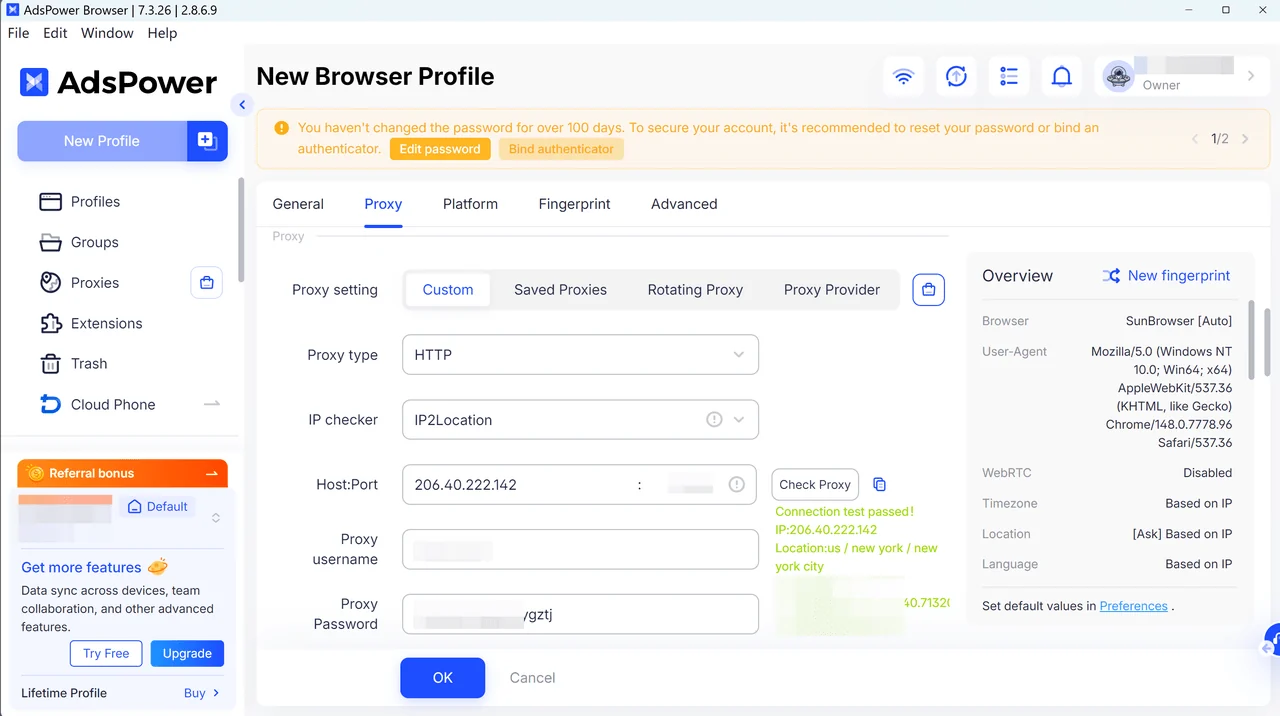Click the Proxy Password input field
1280x716 pixels.
click(x=580, y=614)
